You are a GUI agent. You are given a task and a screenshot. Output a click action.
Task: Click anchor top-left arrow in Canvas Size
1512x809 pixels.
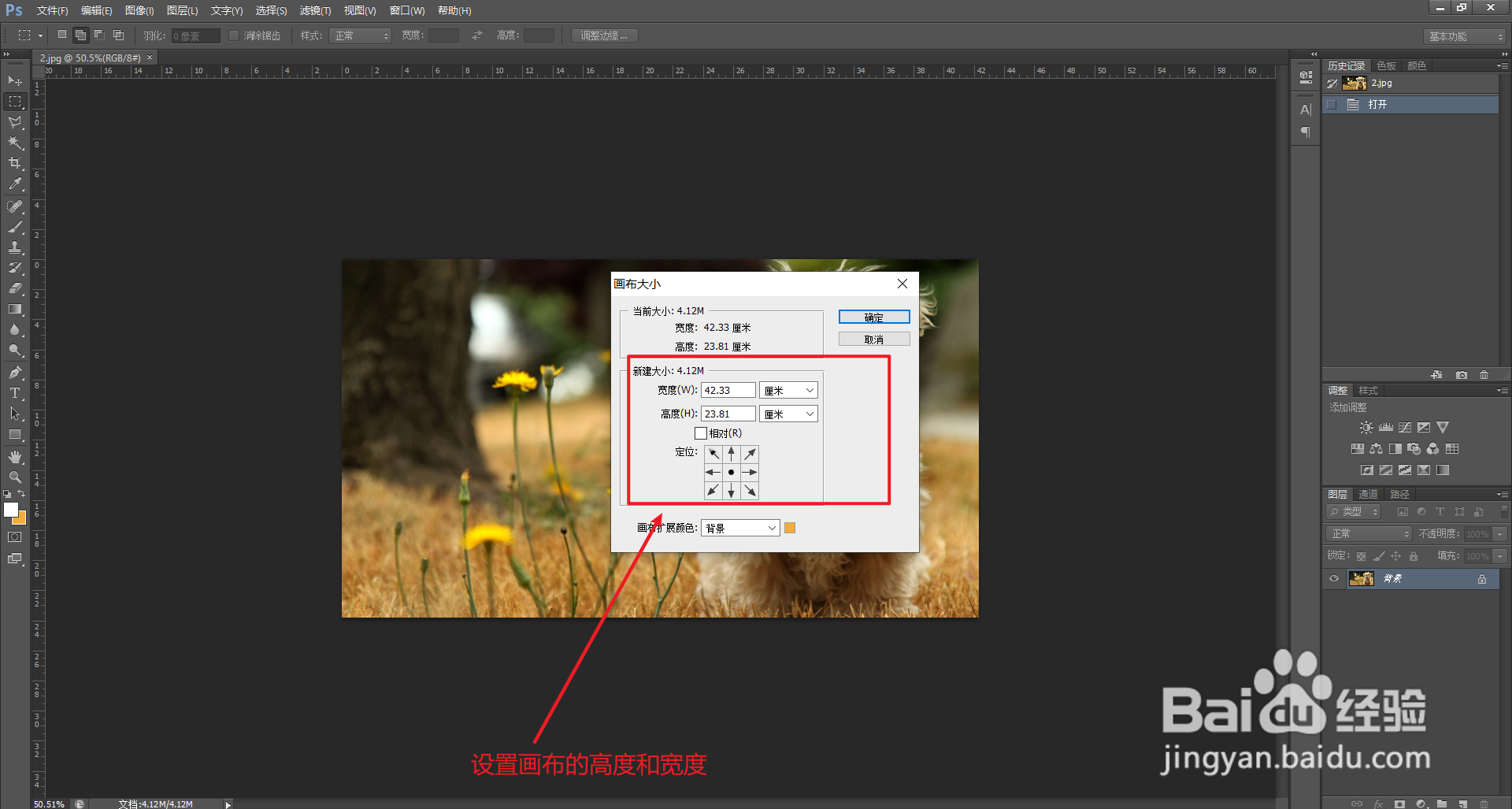click(713, 454)
